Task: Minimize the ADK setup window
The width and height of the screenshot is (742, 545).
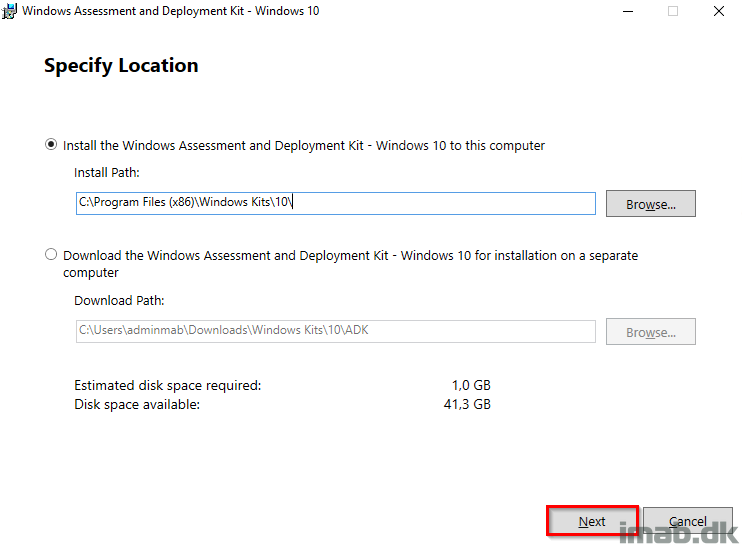Action: point(628,11)
